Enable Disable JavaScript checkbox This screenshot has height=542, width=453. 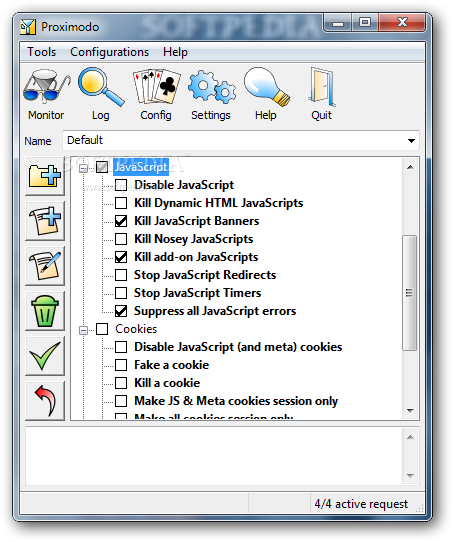[121, 185]
